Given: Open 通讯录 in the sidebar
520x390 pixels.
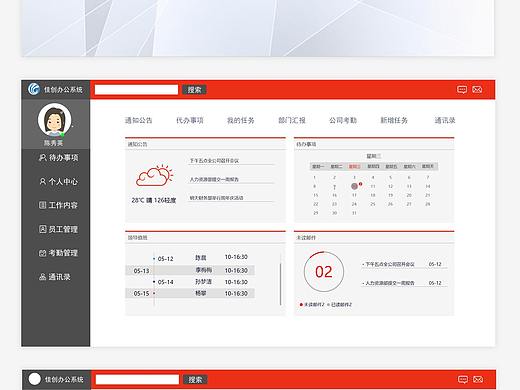Looking at the screenshot, I should coord(55,277).
